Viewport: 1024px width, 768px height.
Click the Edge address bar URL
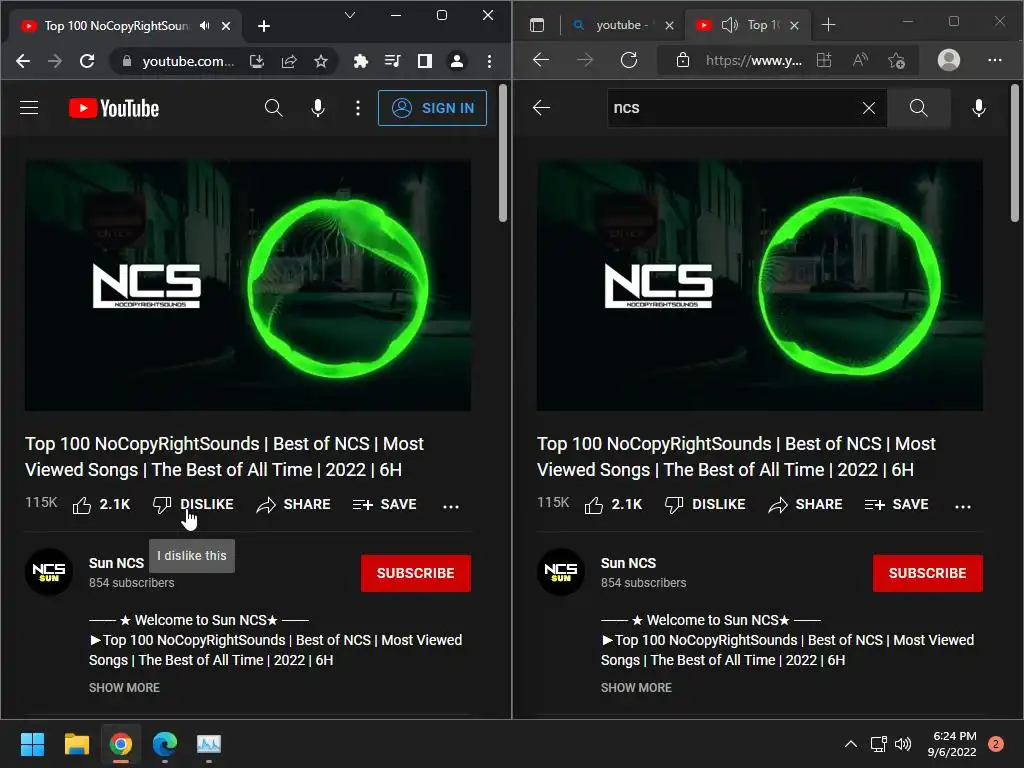(x=754, y=61)
